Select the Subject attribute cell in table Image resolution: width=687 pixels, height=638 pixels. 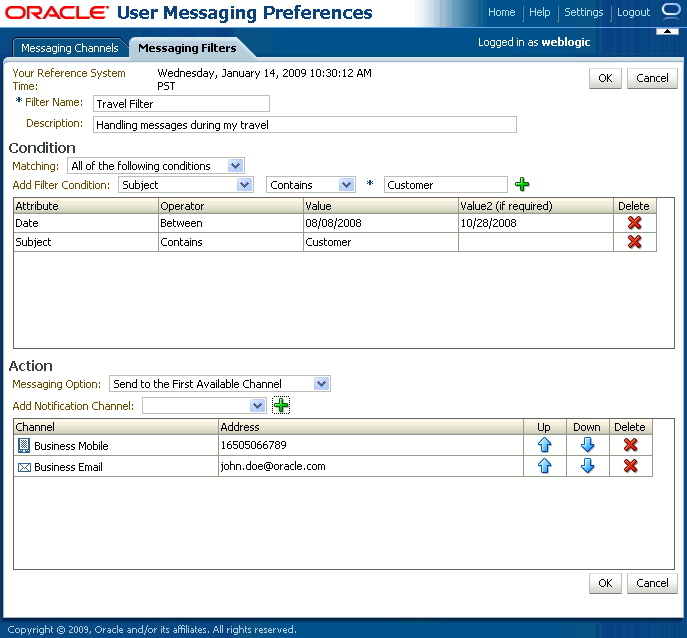click(x=86, y=242)
